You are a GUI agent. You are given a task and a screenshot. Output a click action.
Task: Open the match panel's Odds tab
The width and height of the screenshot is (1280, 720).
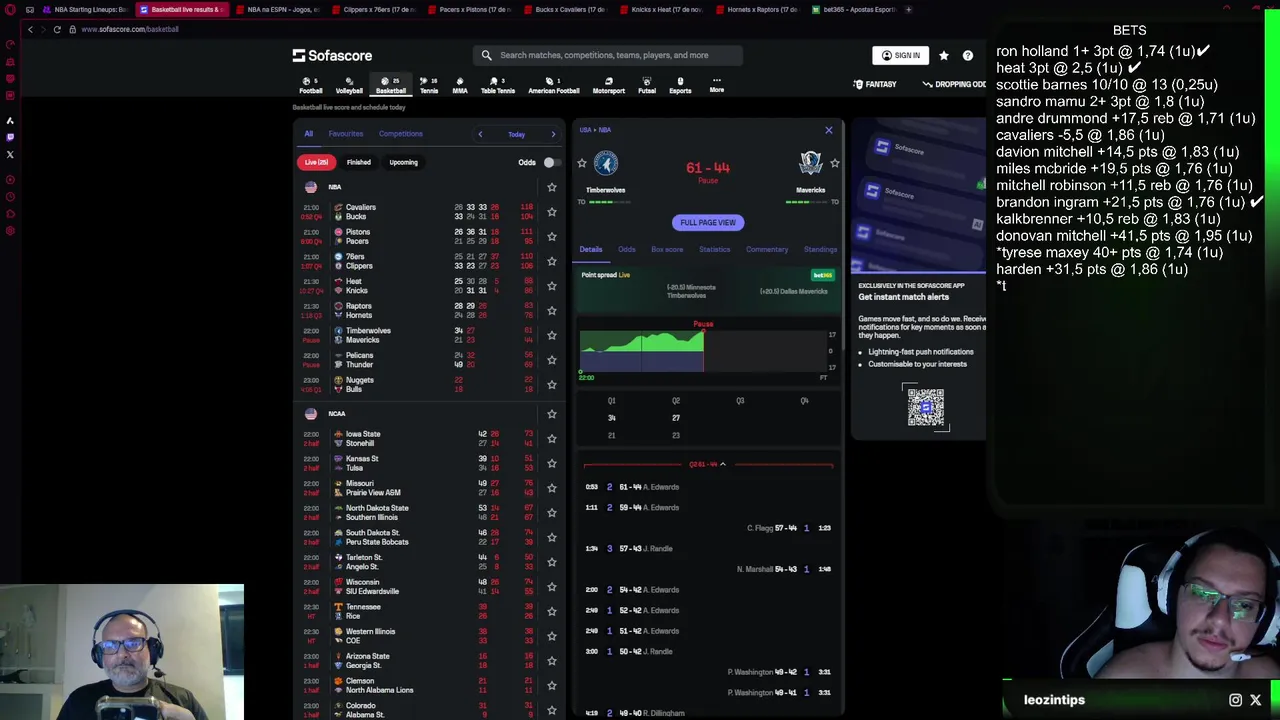pyautogui.click(x=626, y=249)
